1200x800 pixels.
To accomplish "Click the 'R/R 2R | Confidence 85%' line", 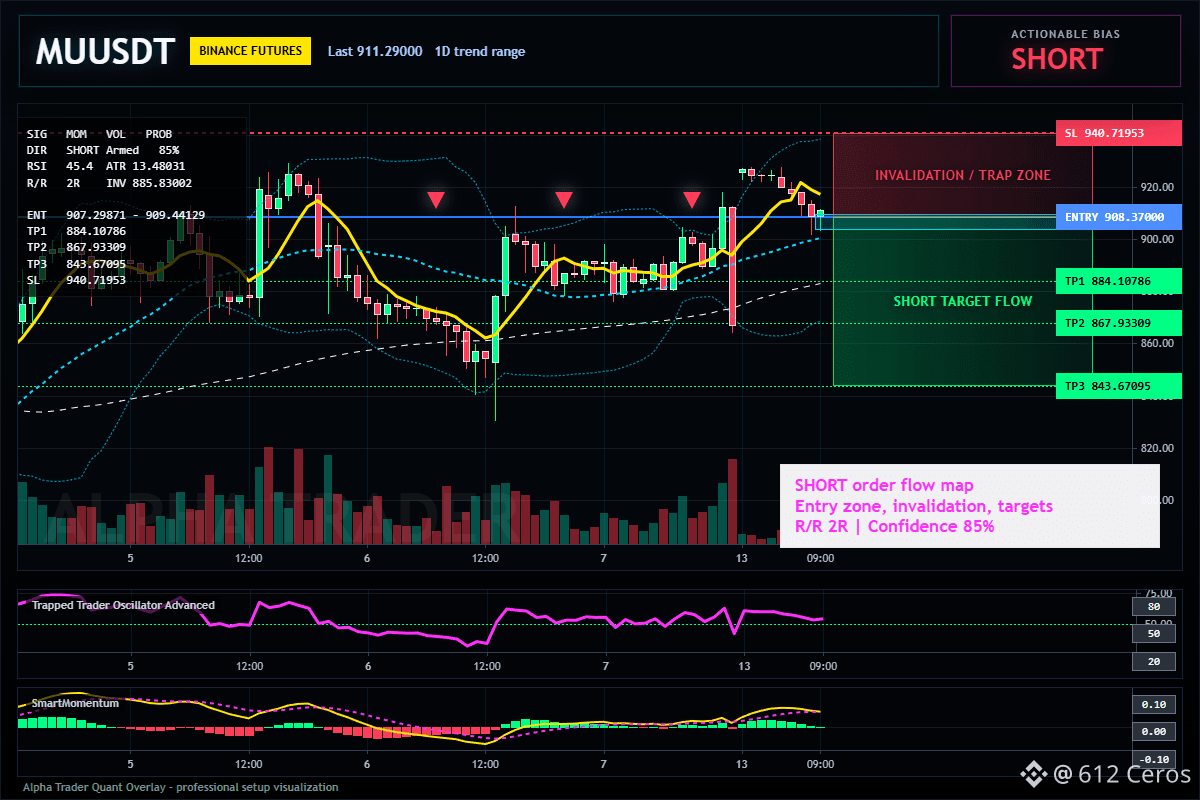I will click(x=895, y=526).
